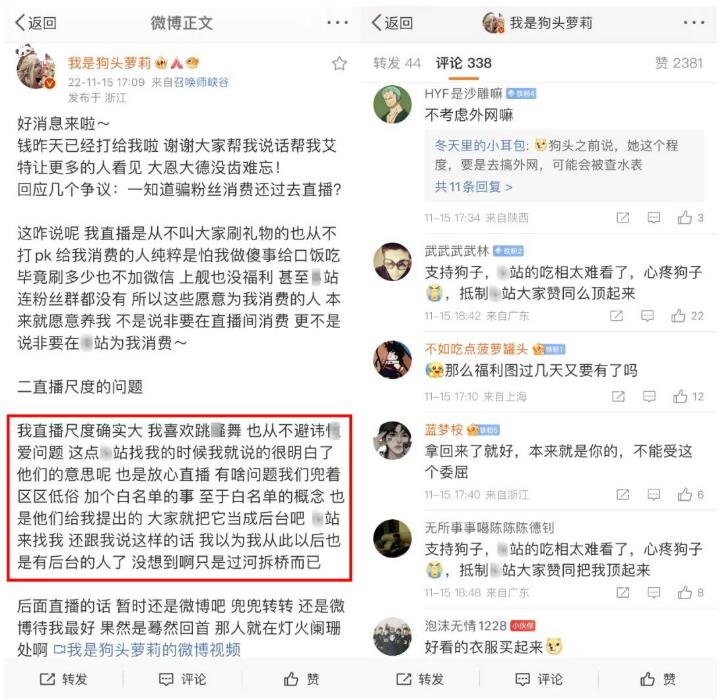
Task: Open the 赞 2381 likes tab
Action: [x=679, y=63]
